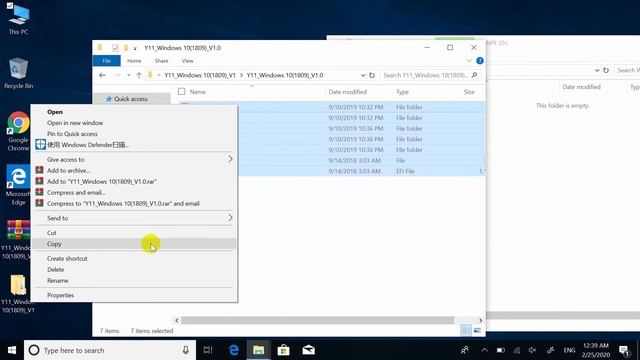Open address dropdown in background window
This screenshot has width=640, height=360.
pos(597,70)
